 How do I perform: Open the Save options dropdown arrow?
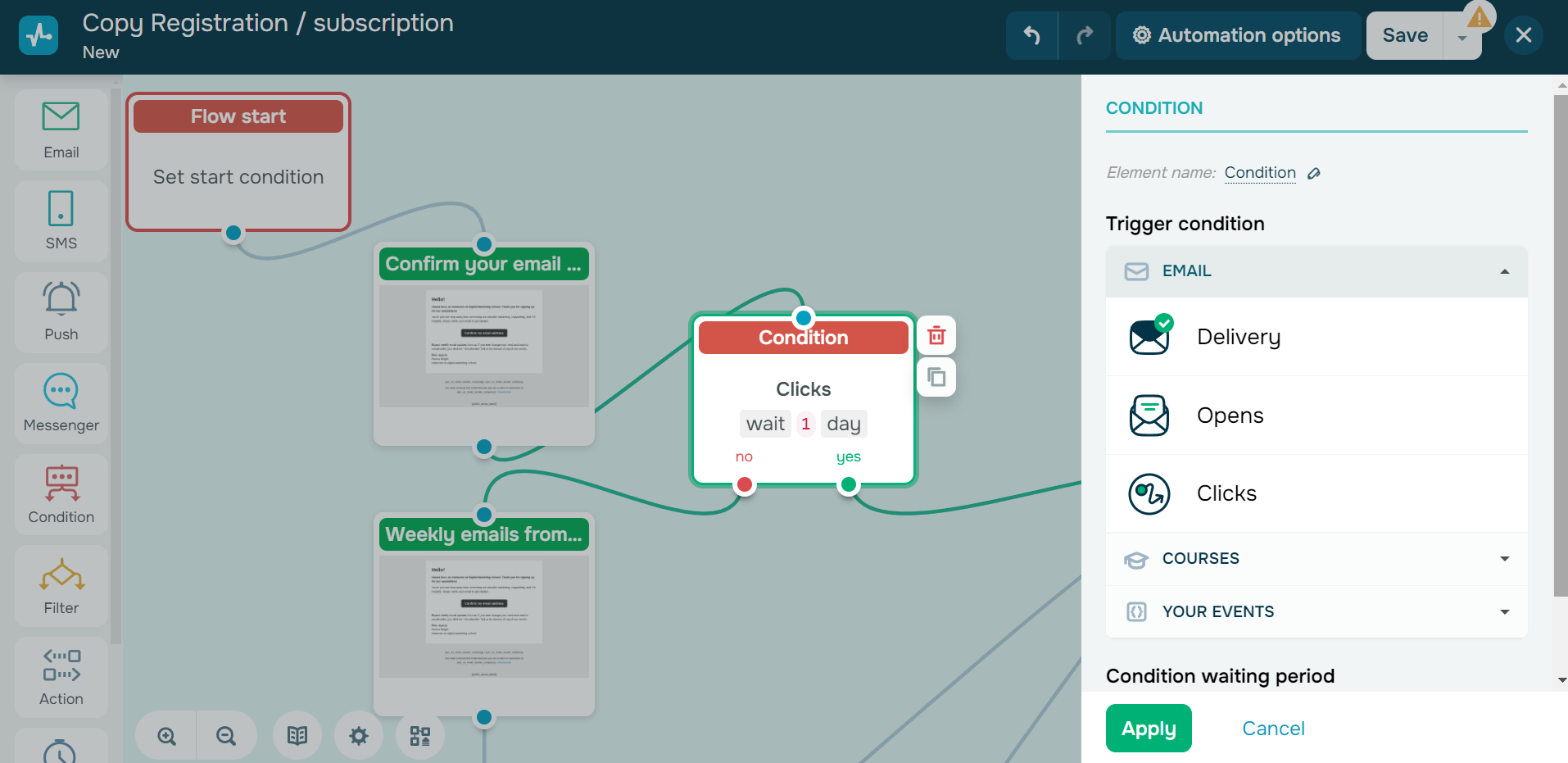pyautogui.click(x=1462, y=39)
